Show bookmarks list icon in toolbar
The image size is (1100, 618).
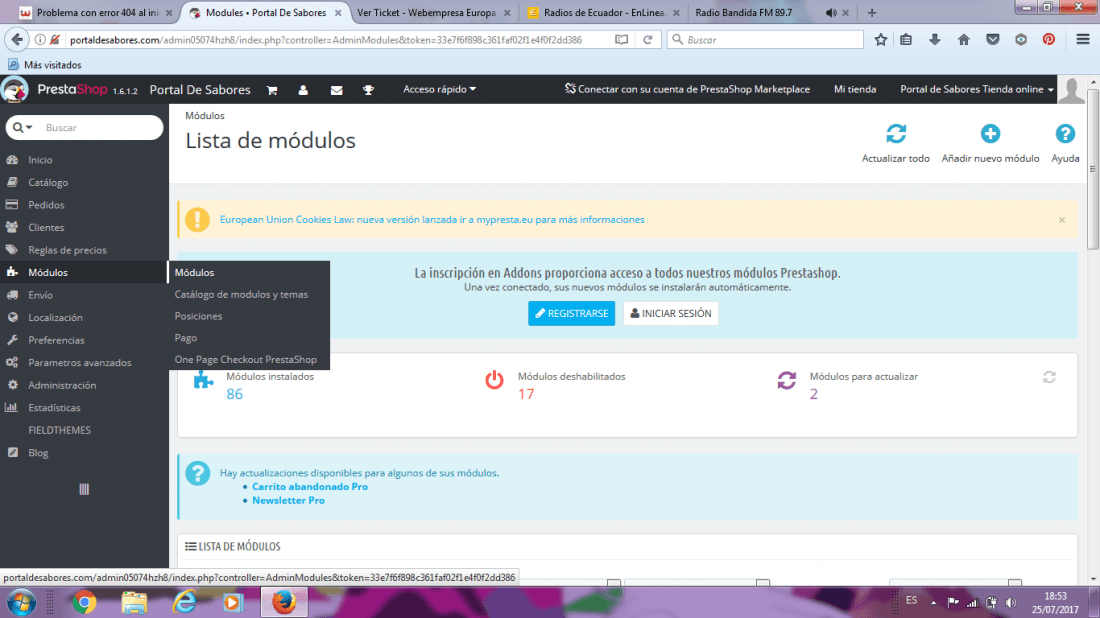906,40
